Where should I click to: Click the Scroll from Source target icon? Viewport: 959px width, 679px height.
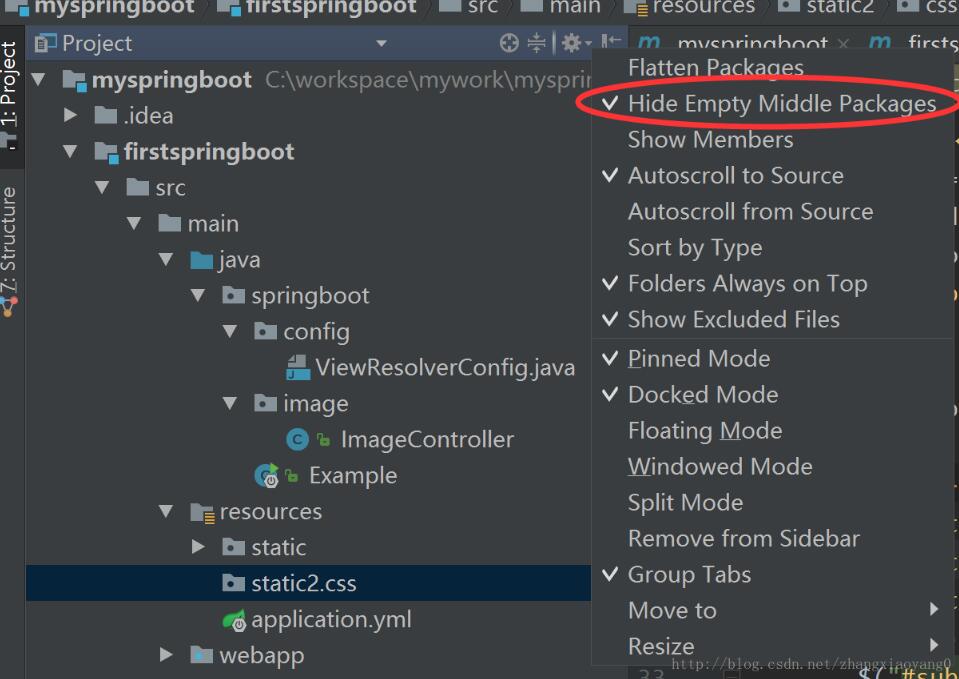coord(509,43)
